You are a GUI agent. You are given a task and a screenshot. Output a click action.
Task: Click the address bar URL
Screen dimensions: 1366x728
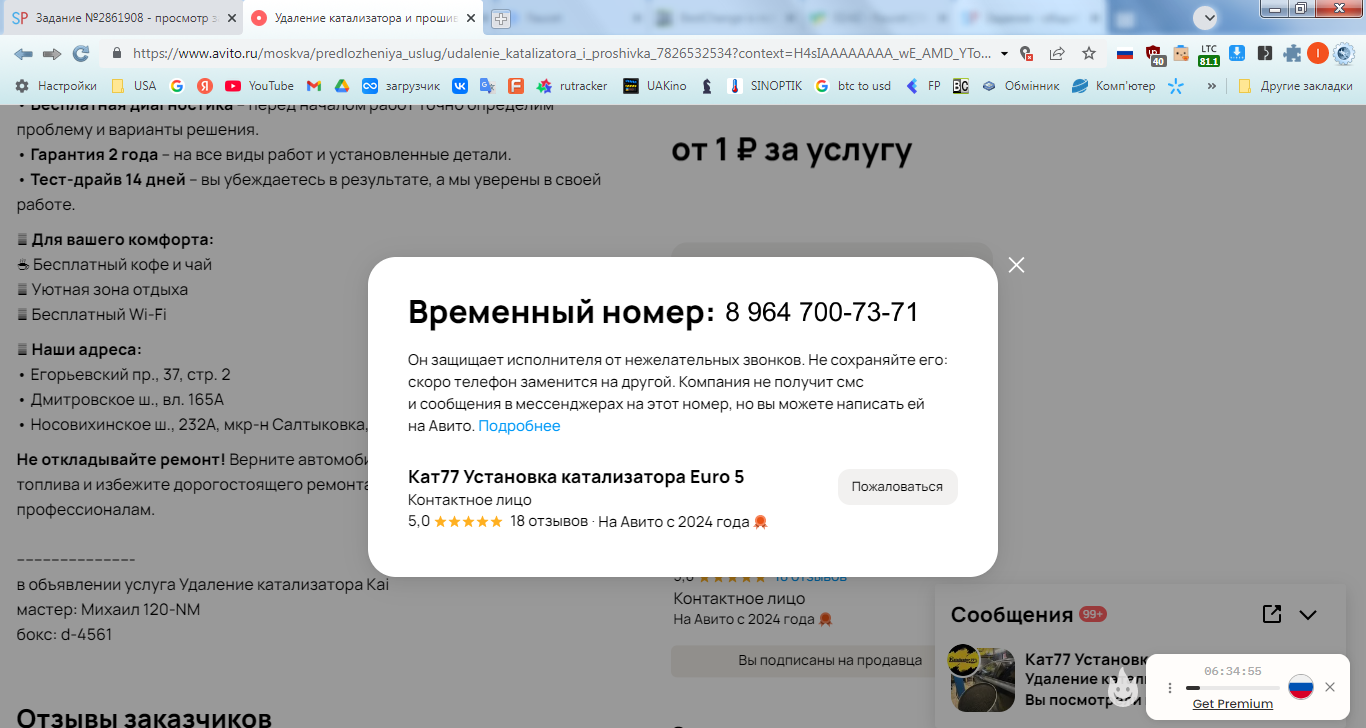562,54
